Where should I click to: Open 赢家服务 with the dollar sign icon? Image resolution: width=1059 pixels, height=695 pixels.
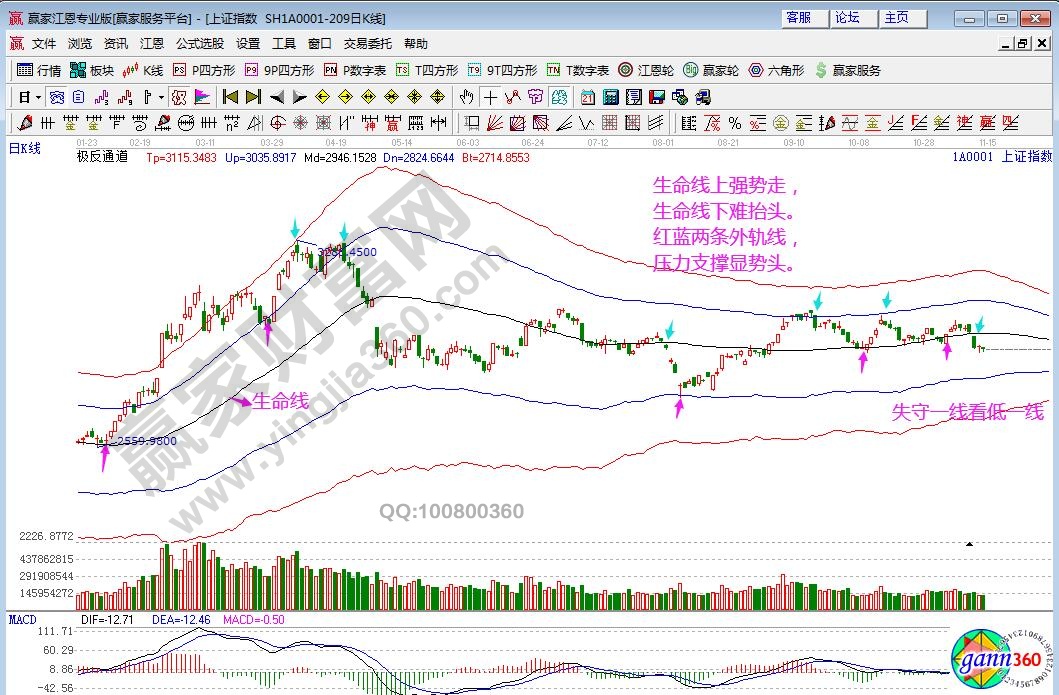(849, 70)
